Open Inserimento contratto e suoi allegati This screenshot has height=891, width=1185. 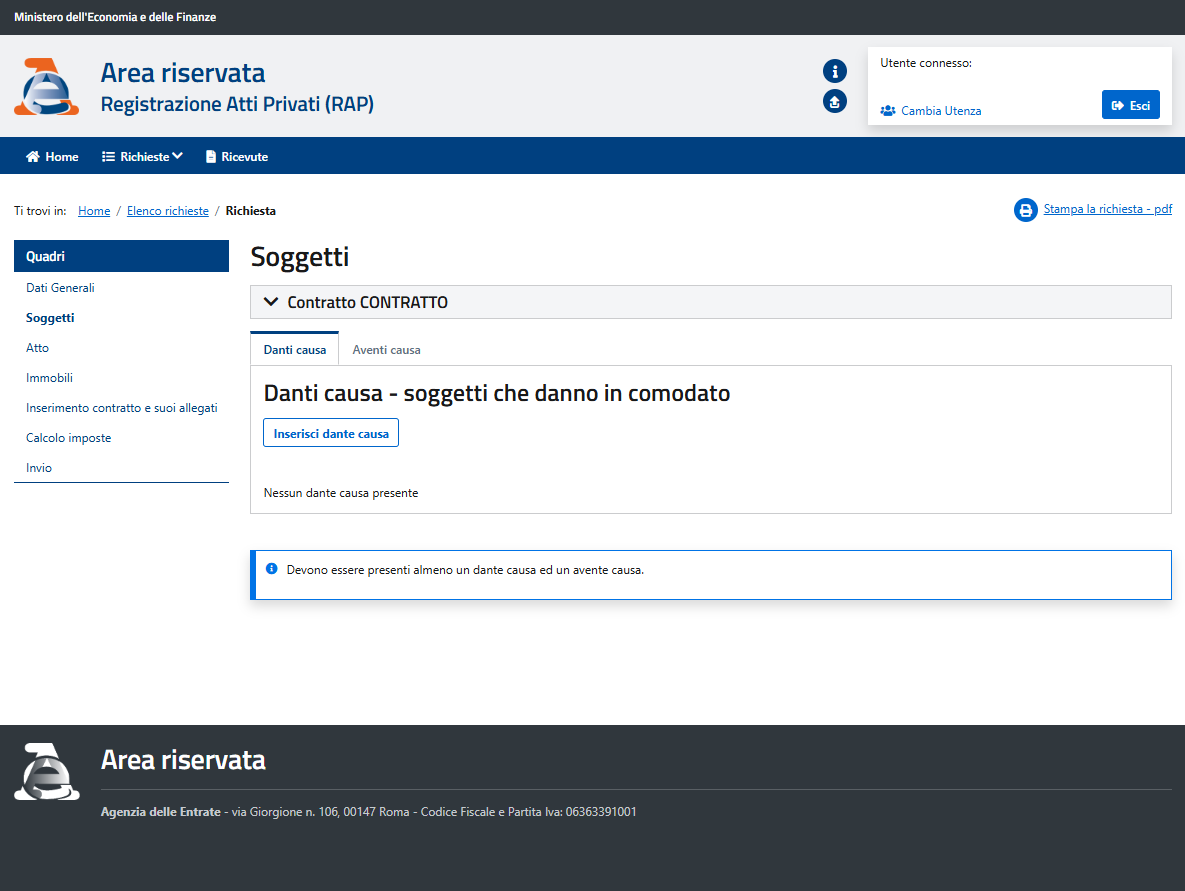point(122,408)
